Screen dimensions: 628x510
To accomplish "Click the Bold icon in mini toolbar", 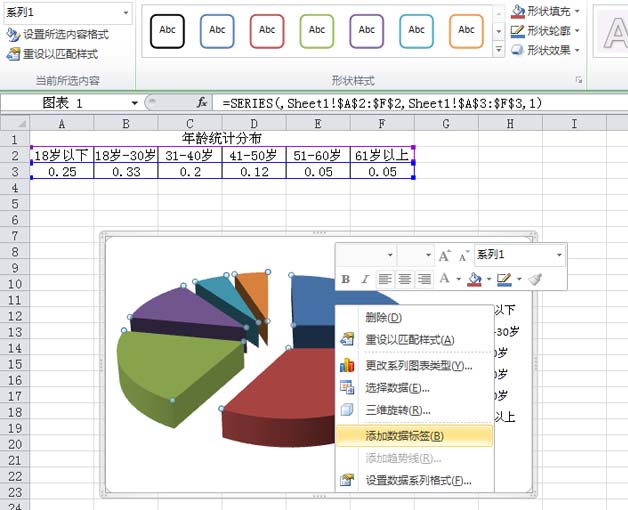I will click(x=346, y=279).
